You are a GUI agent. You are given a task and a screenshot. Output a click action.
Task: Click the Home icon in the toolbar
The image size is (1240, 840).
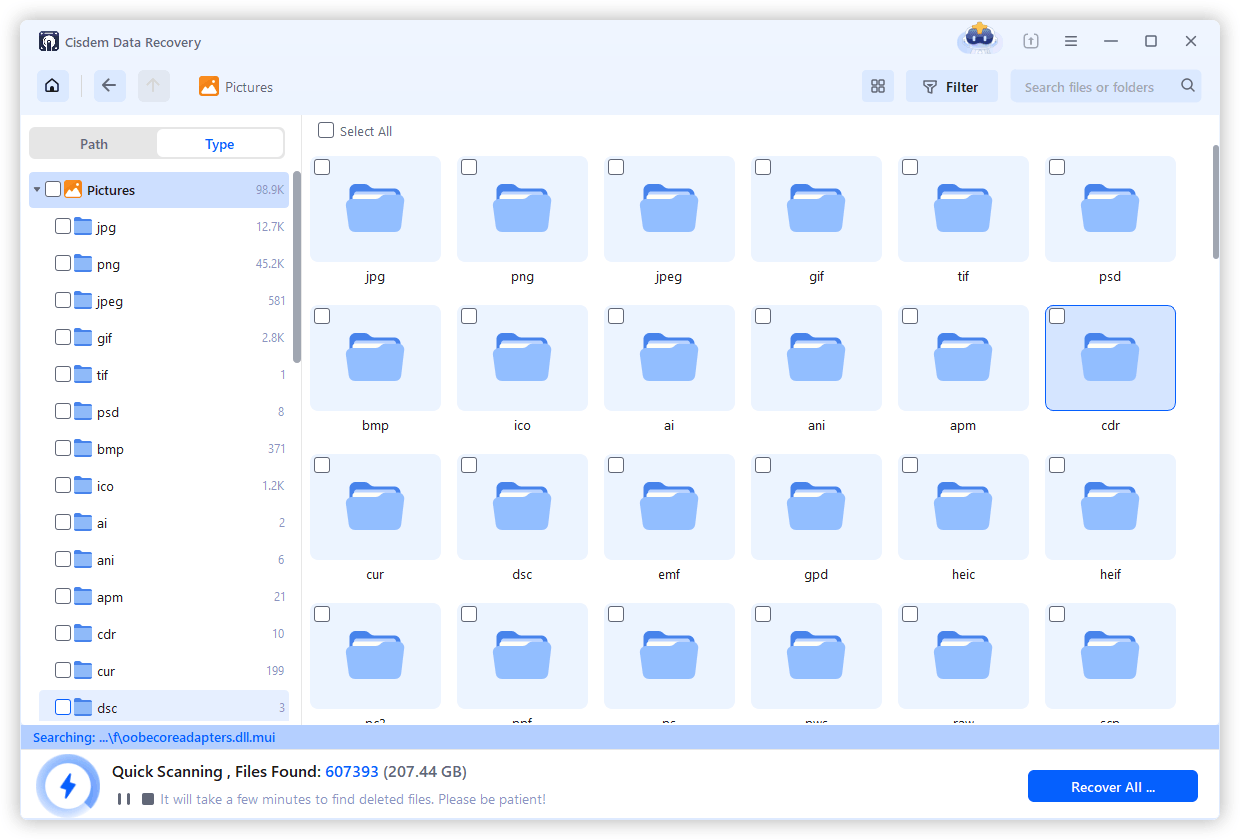(x=52, y=86)
